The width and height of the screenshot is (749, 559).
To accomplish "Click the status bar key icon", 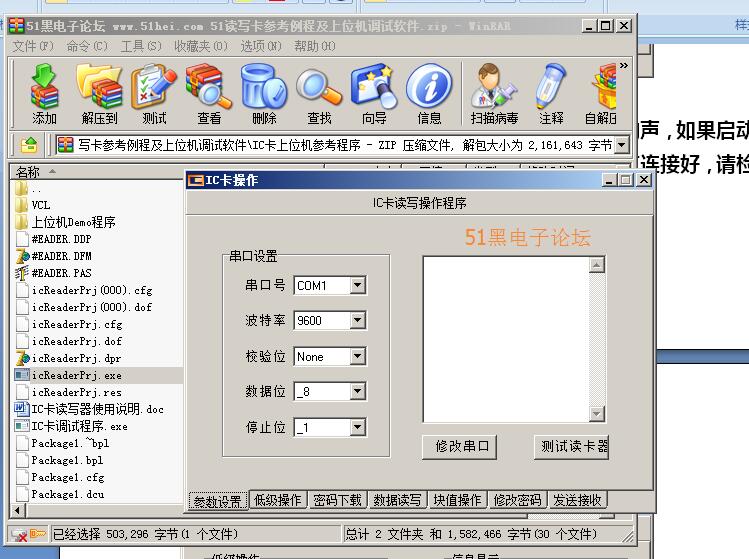I will [x=38, y=533].
